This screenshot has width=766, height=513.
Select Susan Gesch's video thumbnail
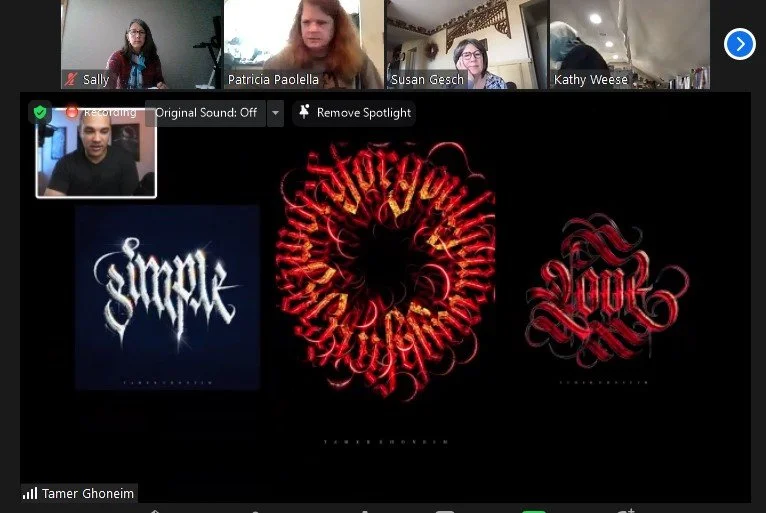coord(466,44)
